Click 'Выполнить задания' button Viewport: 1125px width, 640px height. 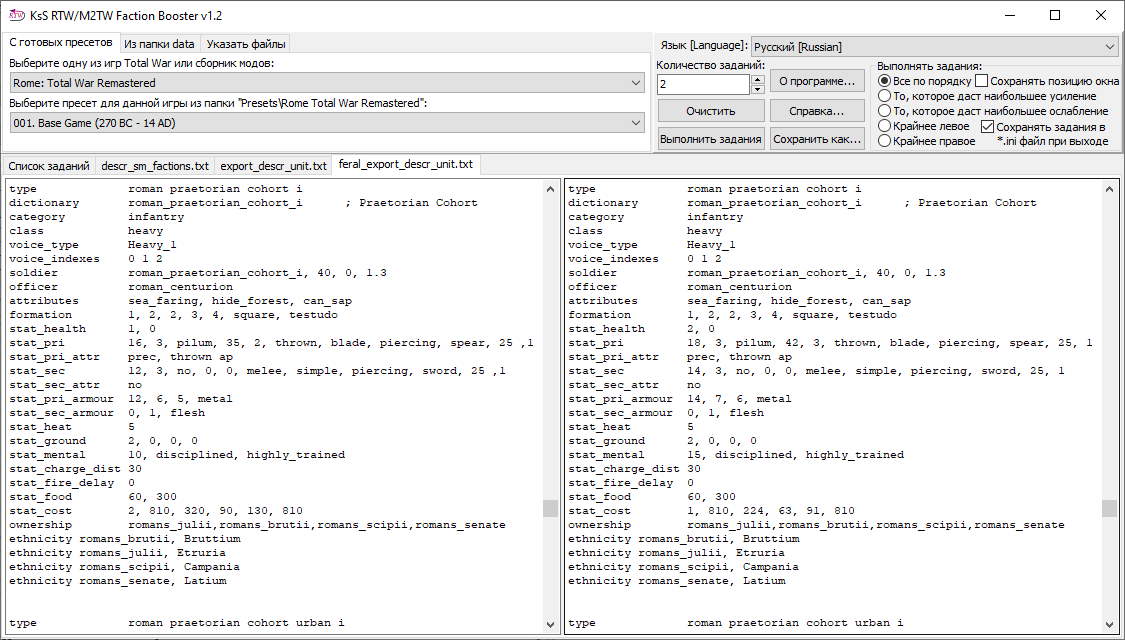[x=711, y=140]
